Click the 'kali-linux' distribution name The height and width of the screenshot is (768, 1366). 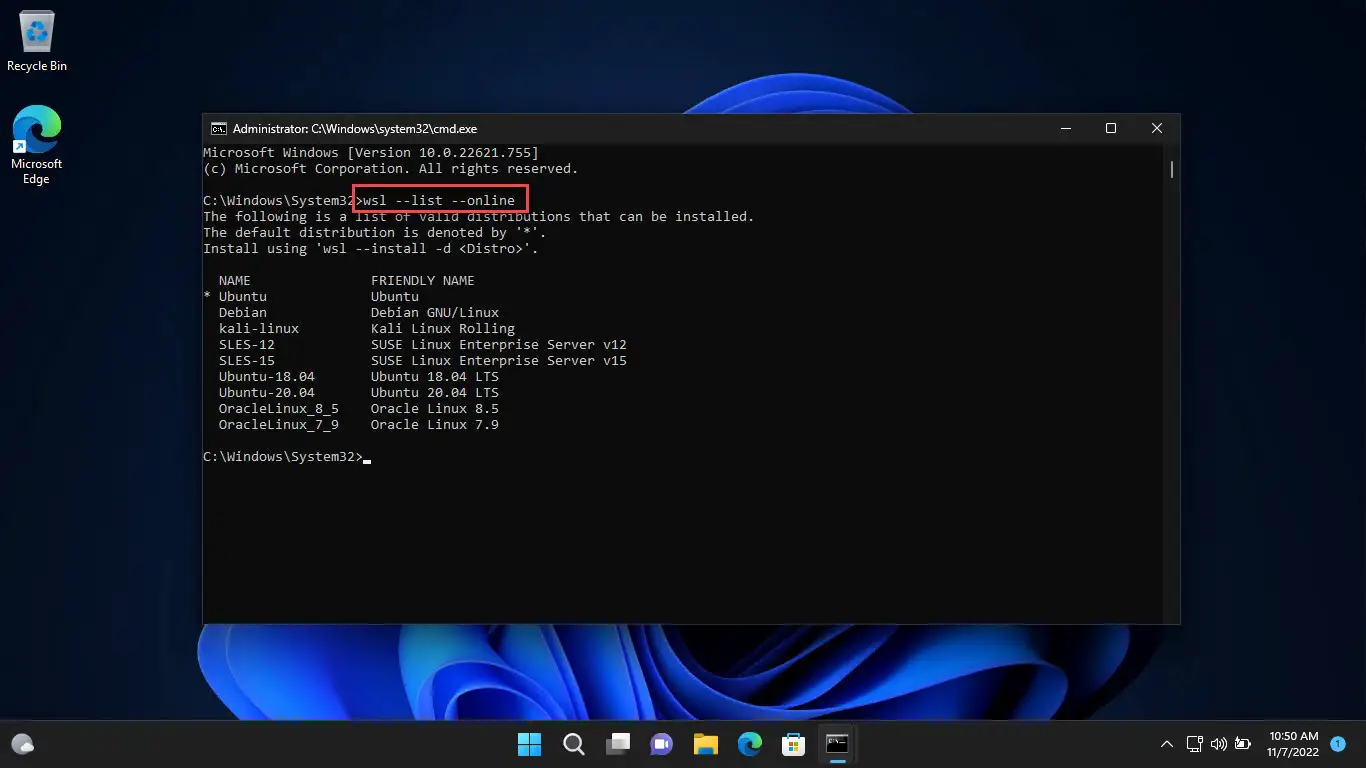(259, 329)
